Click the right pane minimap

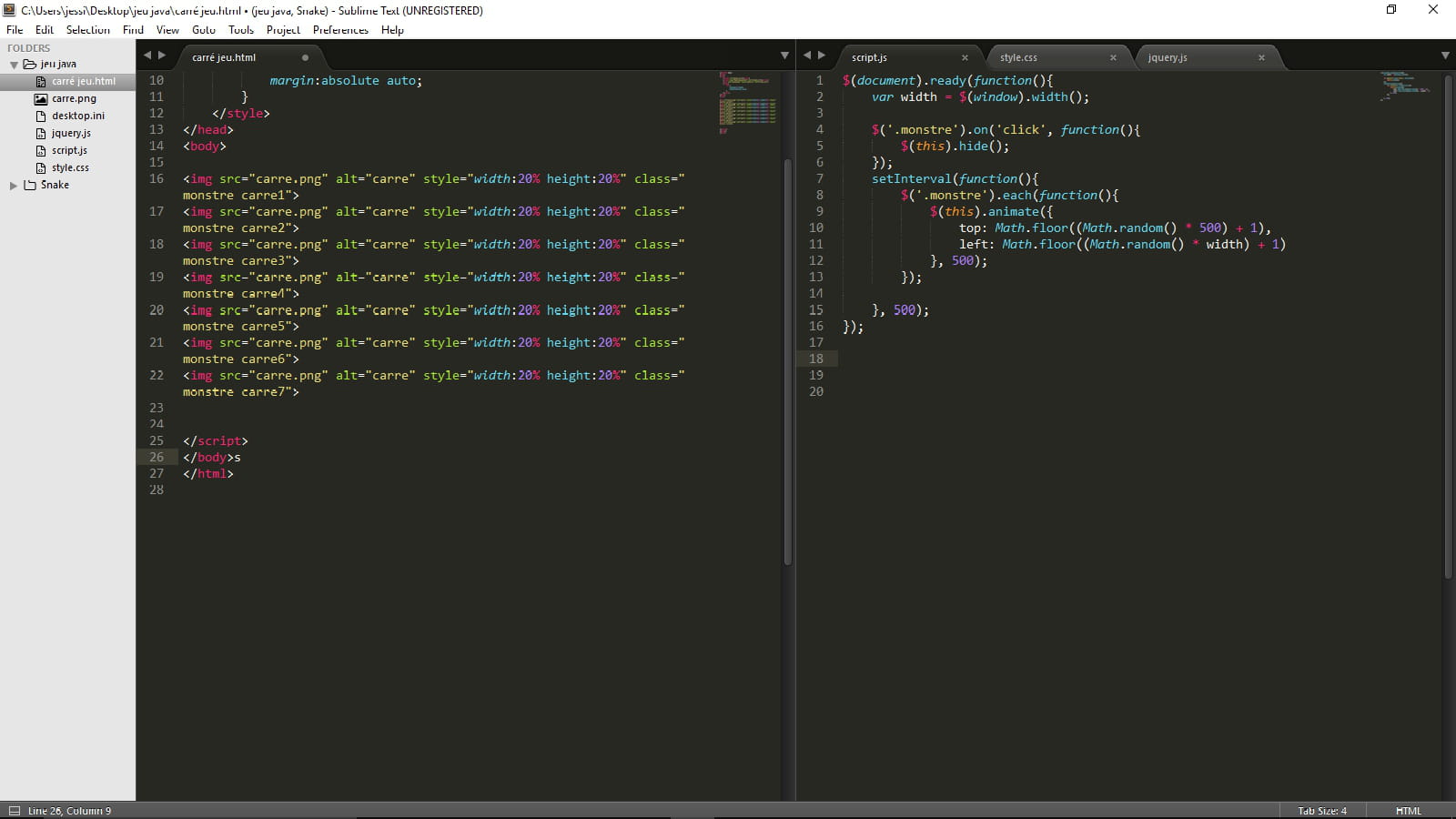pyautogui.click(x=1407, y=86)
